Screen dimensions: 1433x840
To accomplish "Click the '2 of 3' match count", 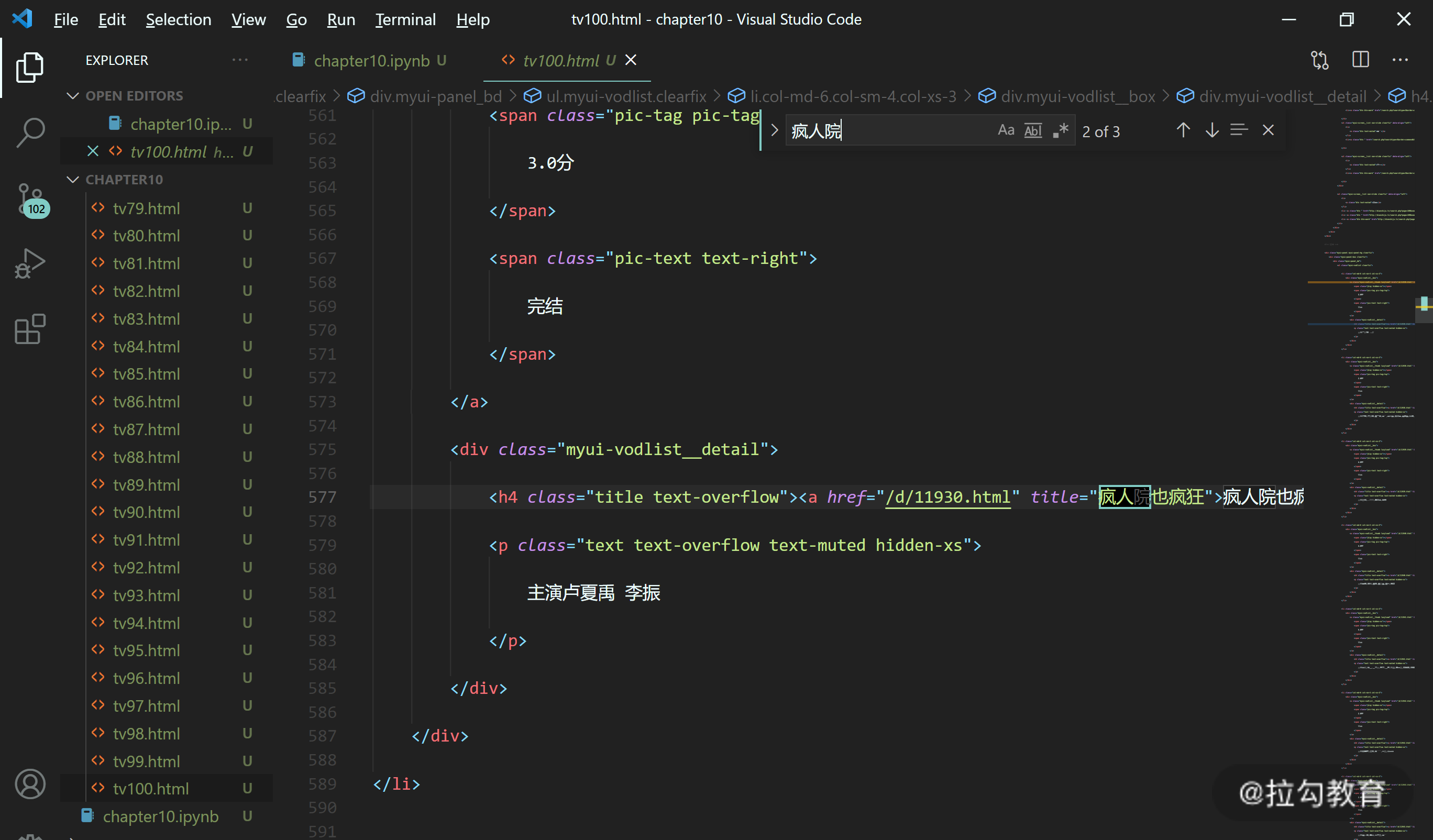I will click(1100, 132).
